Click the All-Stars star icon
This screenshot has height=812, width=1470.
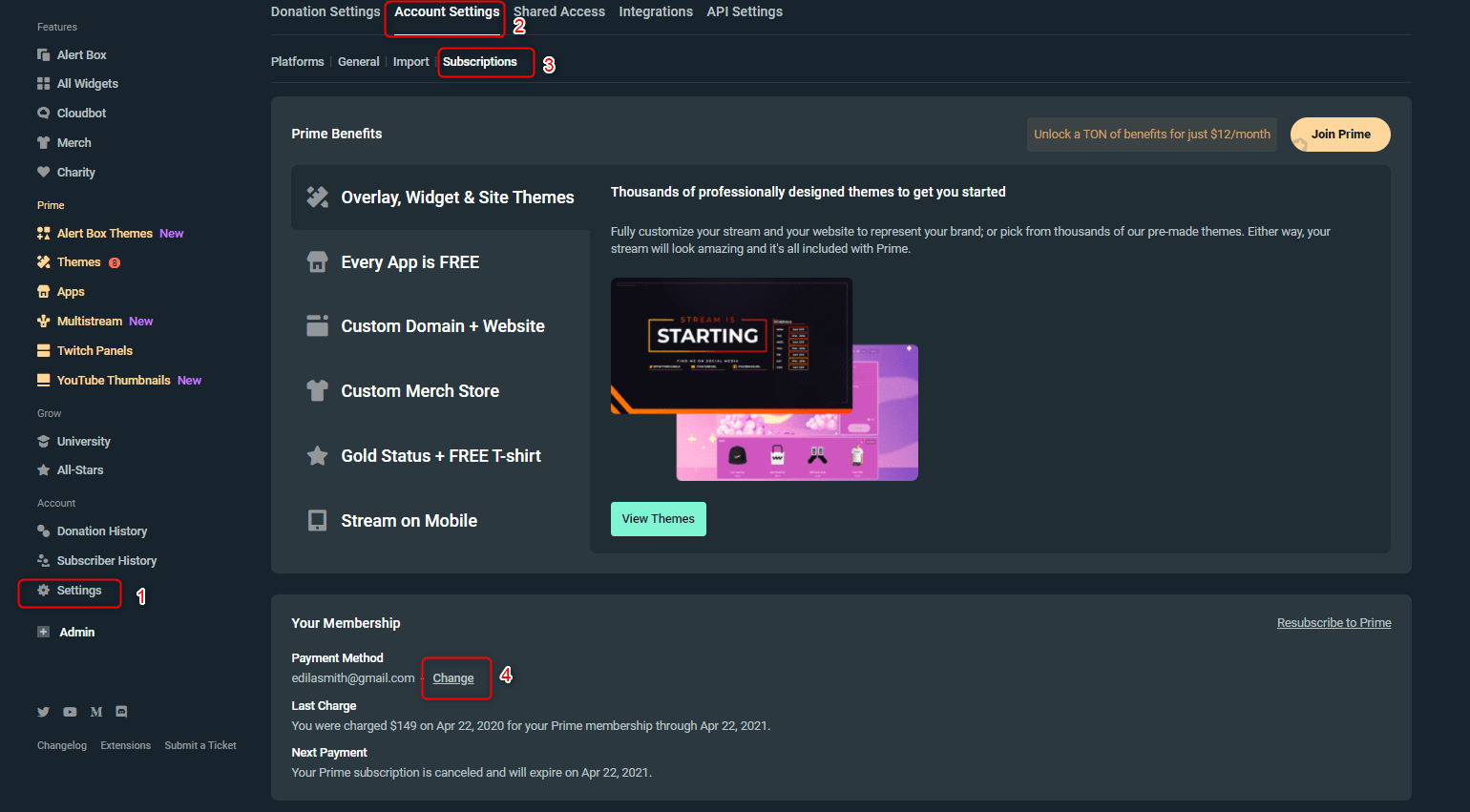tap(43, 469)
